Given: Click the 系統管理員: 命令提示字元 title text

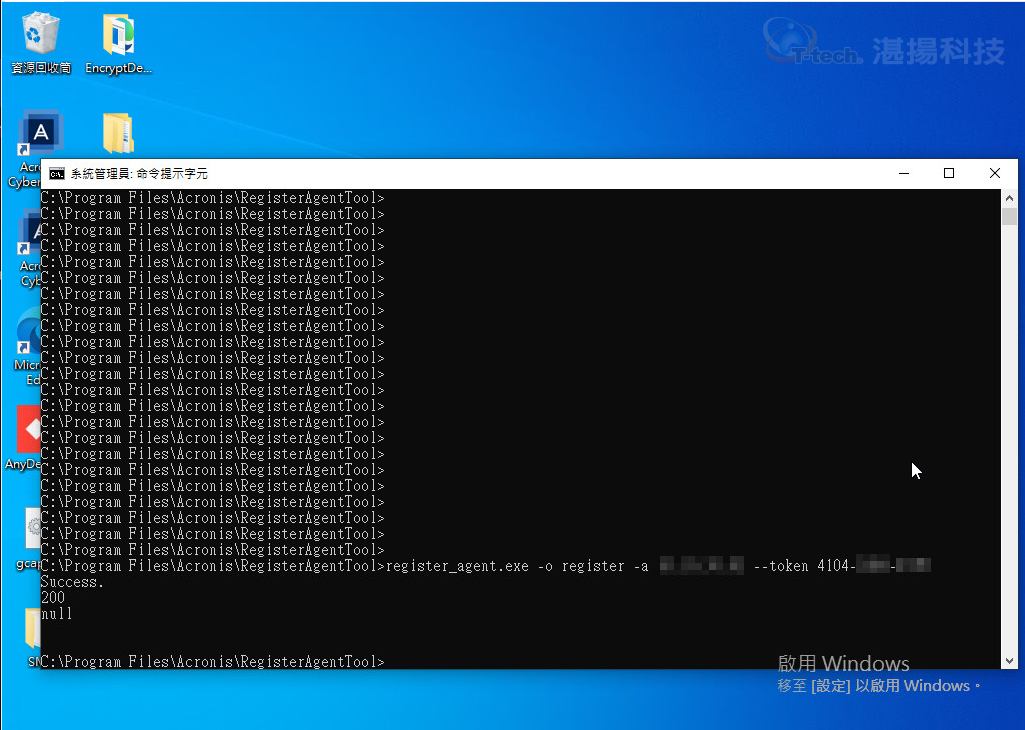Looking at the screenshot, I should [x=139, y=174].
